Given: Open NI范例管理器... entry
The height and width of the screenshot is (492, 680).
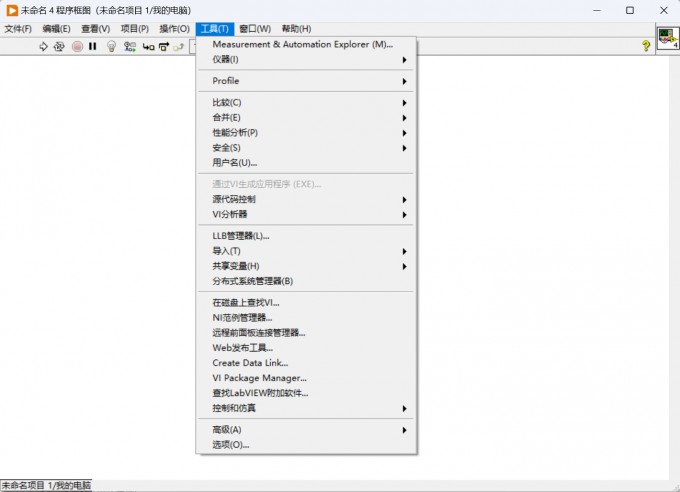Looking at the screenshot, I should coord(306,318).
